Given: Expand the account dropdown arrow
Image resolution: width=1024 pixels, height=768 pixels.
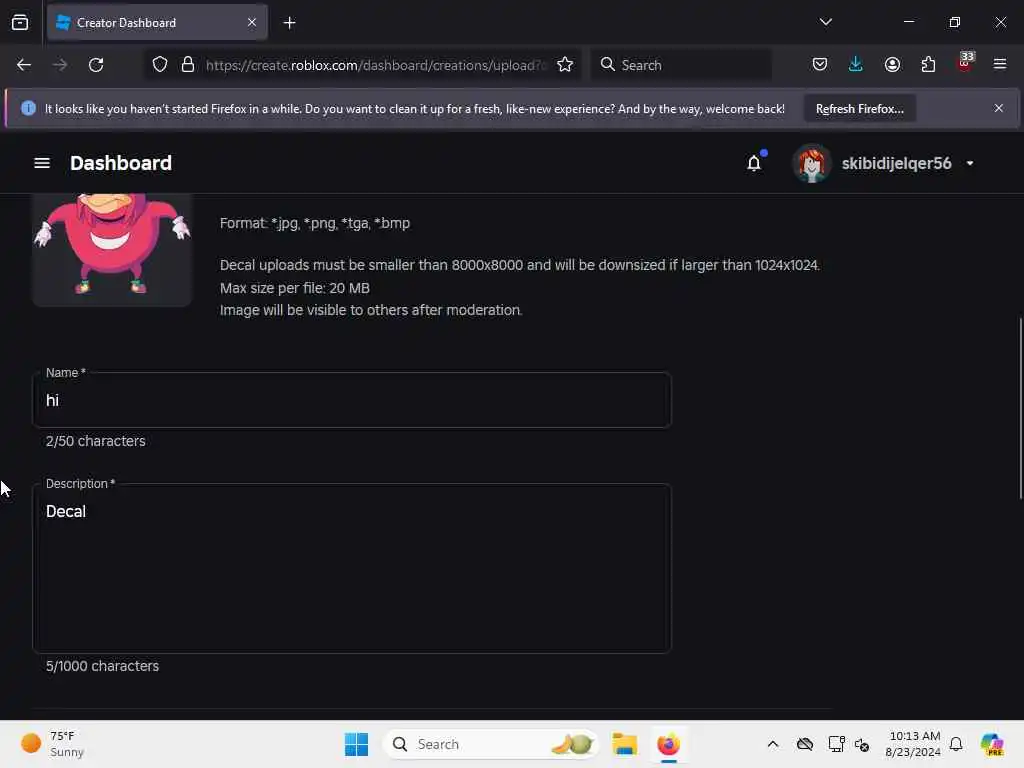Looking at the screenshot, I should (970, 163).
